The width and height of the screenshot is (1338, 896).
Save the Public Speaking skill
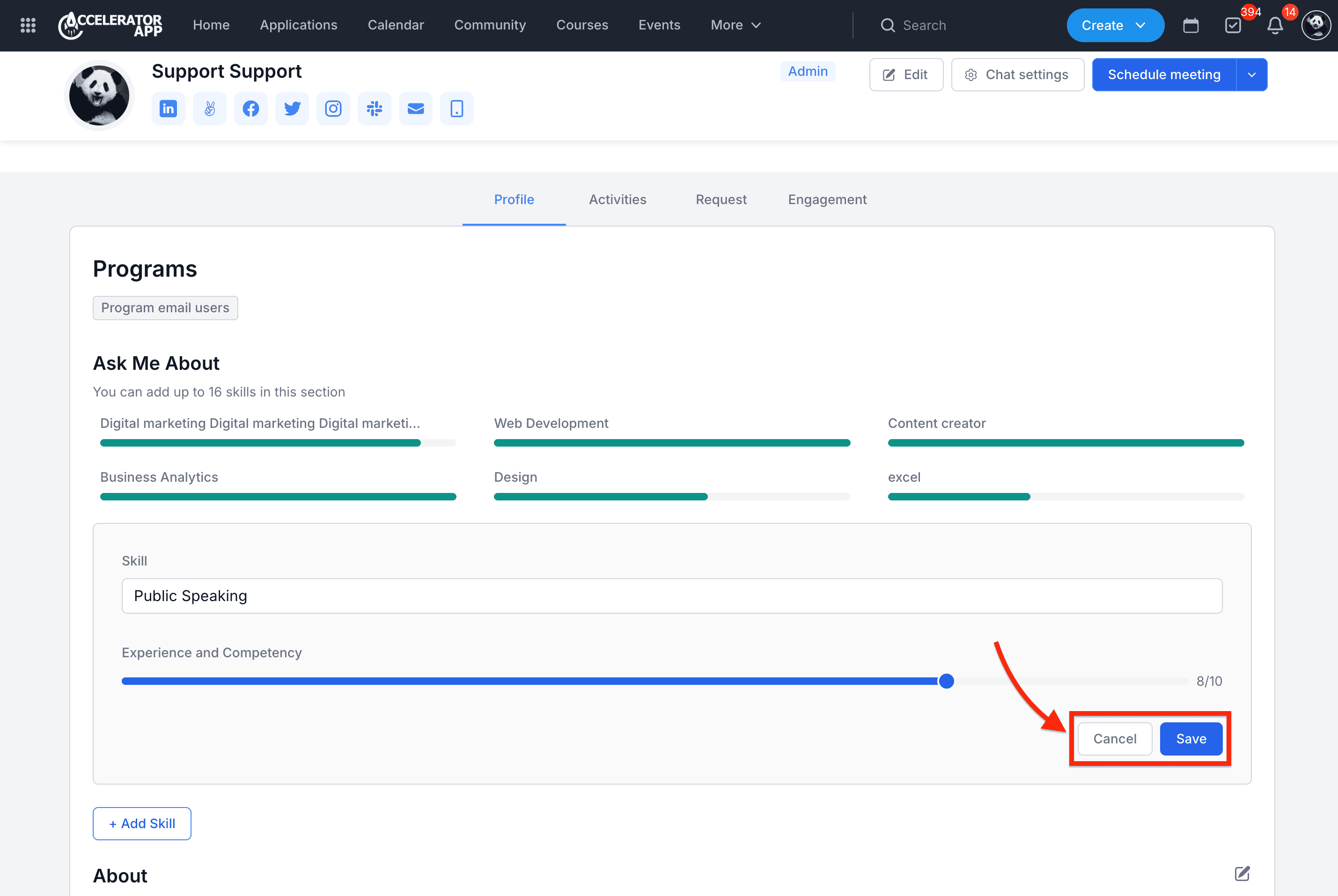(x=1191, y=739)
